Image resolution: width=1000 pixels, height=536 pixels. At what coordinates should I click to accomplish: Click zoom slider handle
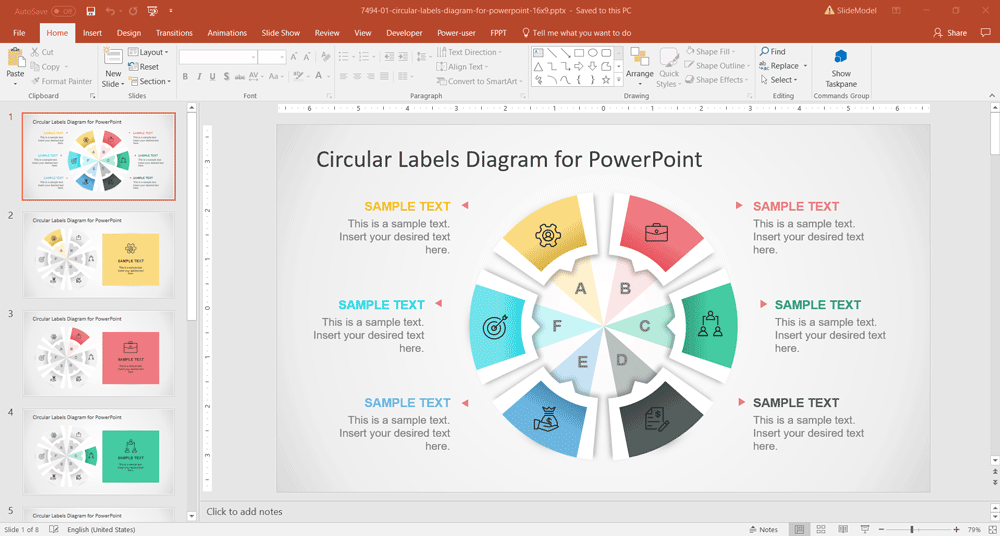tap(912, 530)
